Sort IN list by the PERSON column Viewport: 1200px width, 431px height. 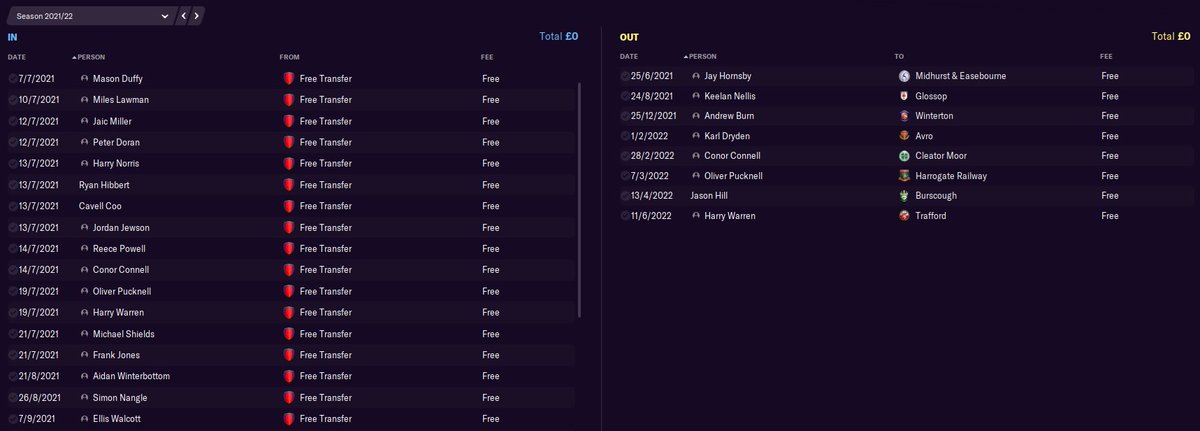click(89, 57)
